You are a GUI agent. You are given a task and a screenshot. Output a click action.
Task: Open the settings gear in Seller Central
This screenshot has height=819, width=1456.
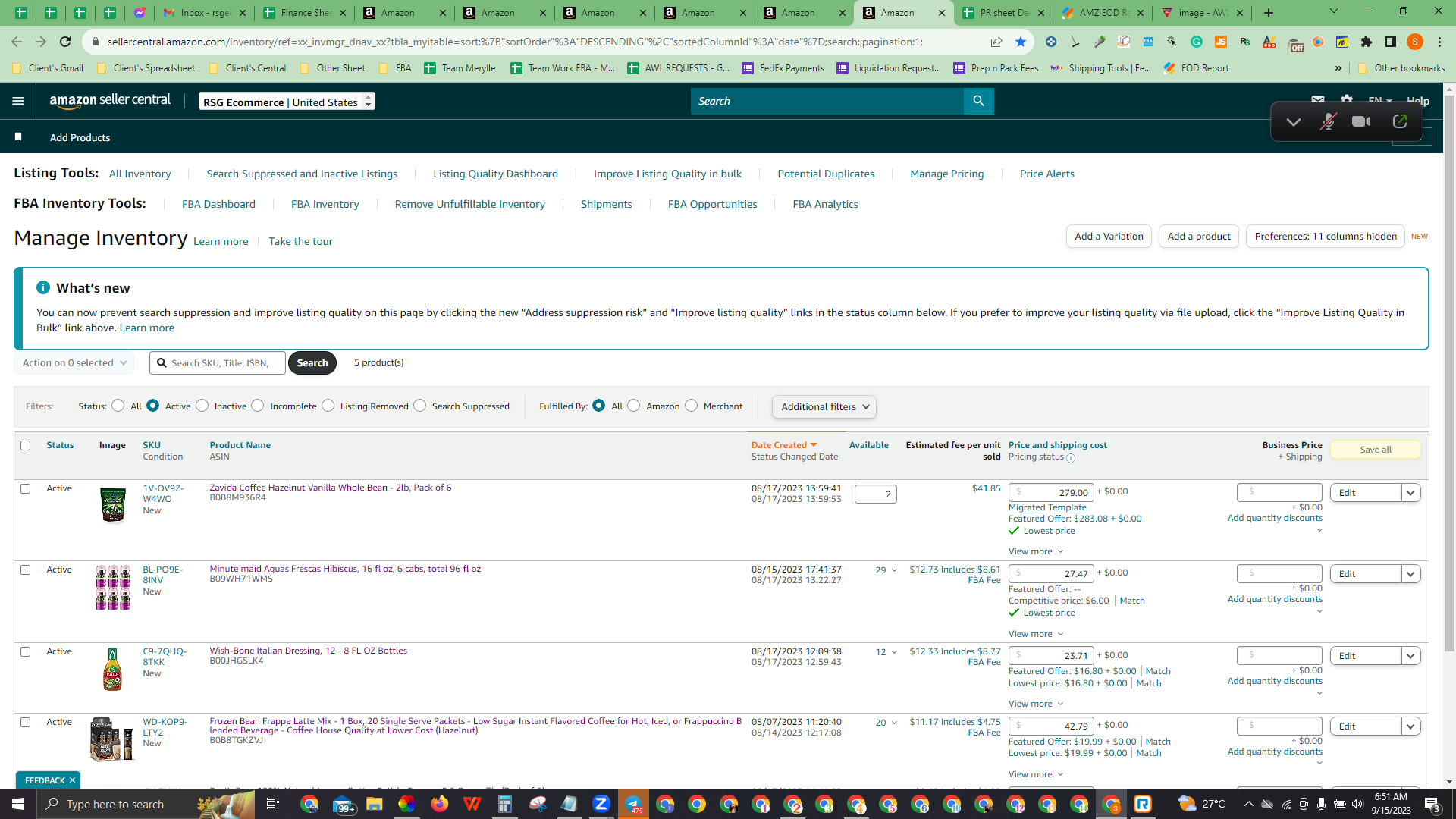1347,100
